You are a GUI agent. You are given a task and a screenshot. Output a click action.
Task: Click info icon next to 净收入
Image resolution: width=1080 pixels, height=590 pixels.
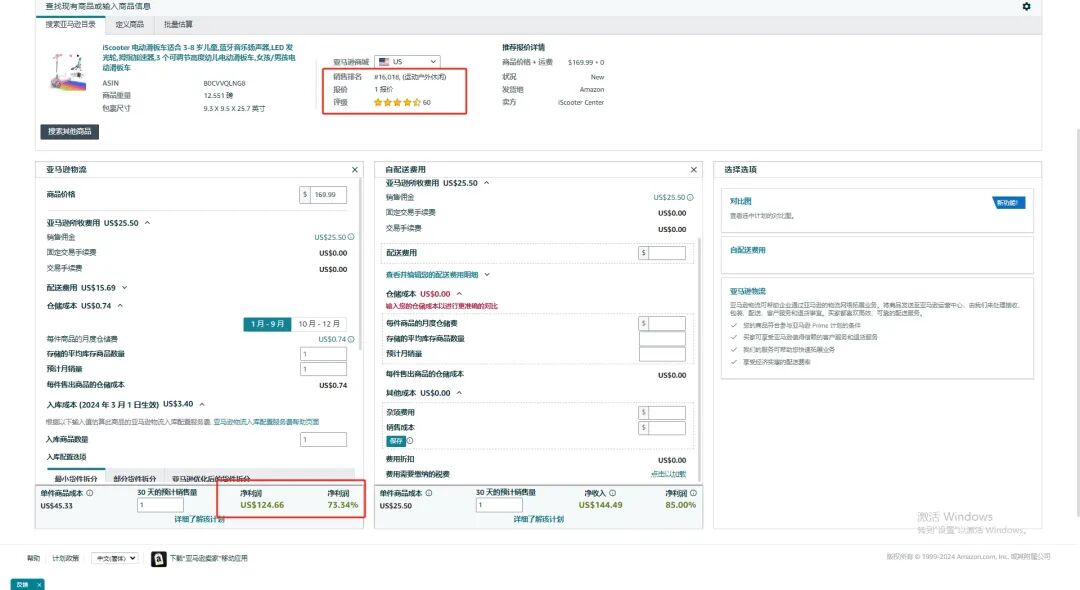612,493
